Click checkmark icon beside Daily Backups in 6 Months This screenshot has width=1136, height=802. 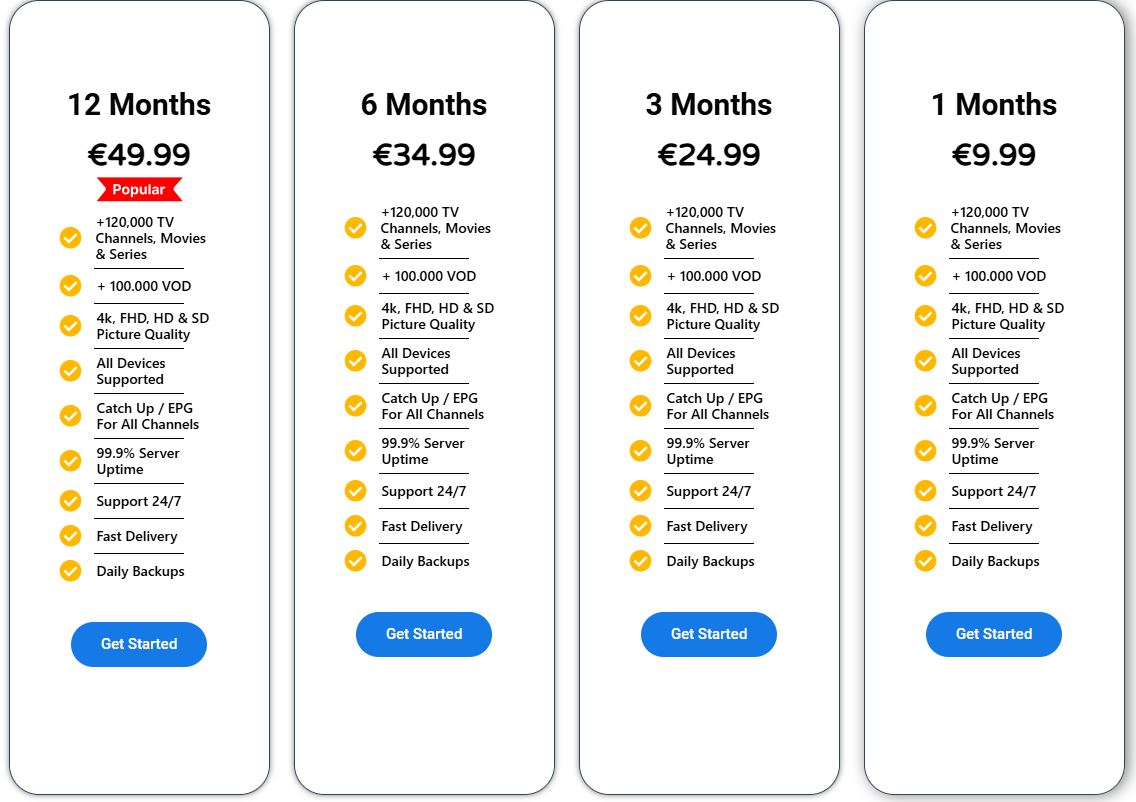click(355, 561)
